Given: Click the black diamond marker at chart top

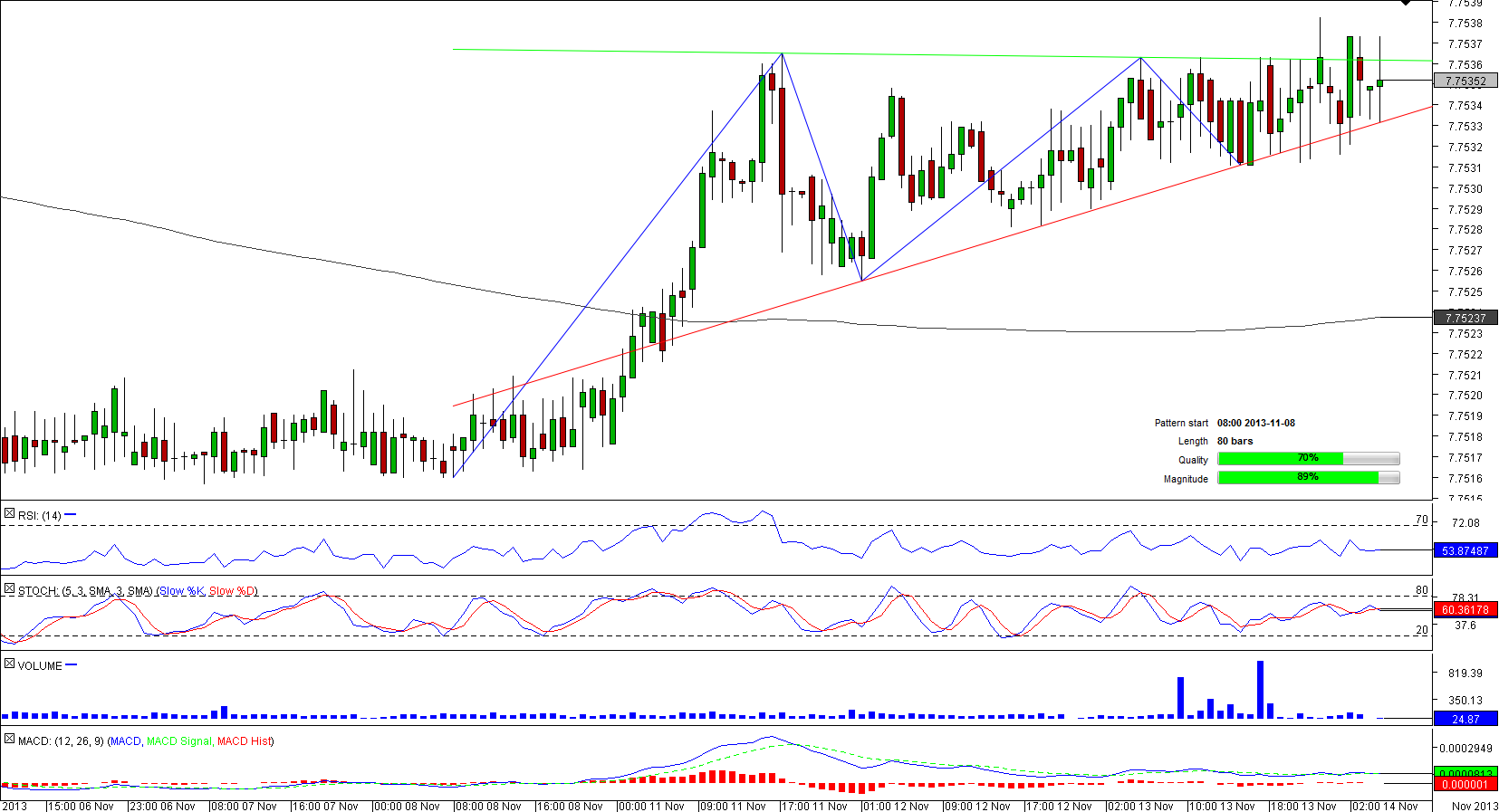Looking at the screenshot, I should 1406,3.
